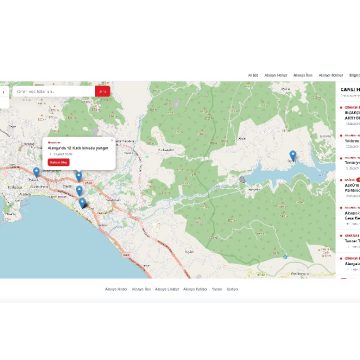
Task: Focus the map search input field
Action: pos(54,91)
